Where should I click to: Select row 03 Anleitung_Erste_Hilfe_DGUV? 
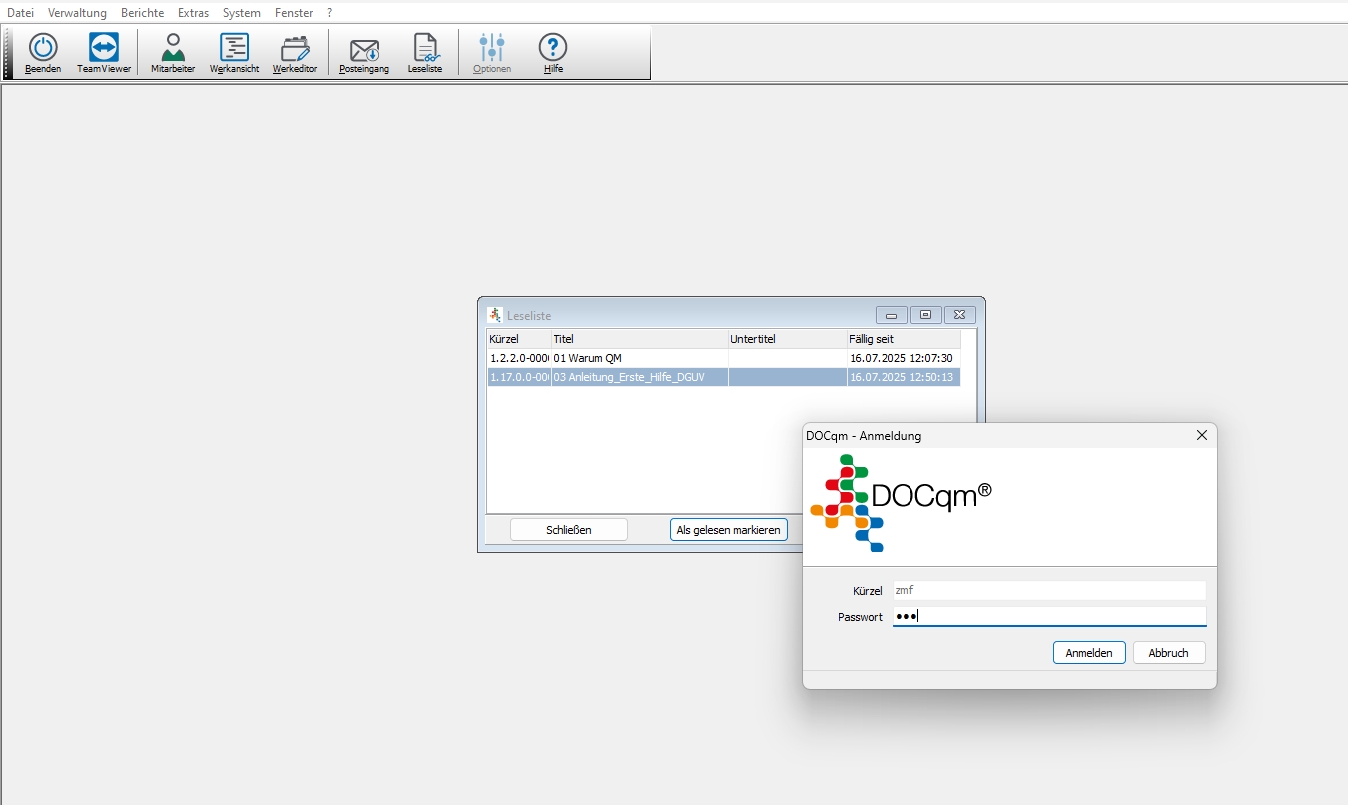pyautogui.click(x=723, y=377)
